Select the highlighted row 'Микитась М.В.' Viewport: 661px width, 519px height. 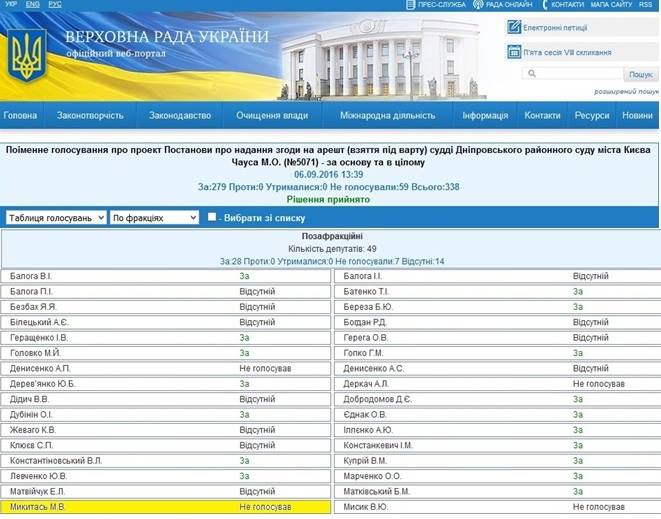coord(166,507)
